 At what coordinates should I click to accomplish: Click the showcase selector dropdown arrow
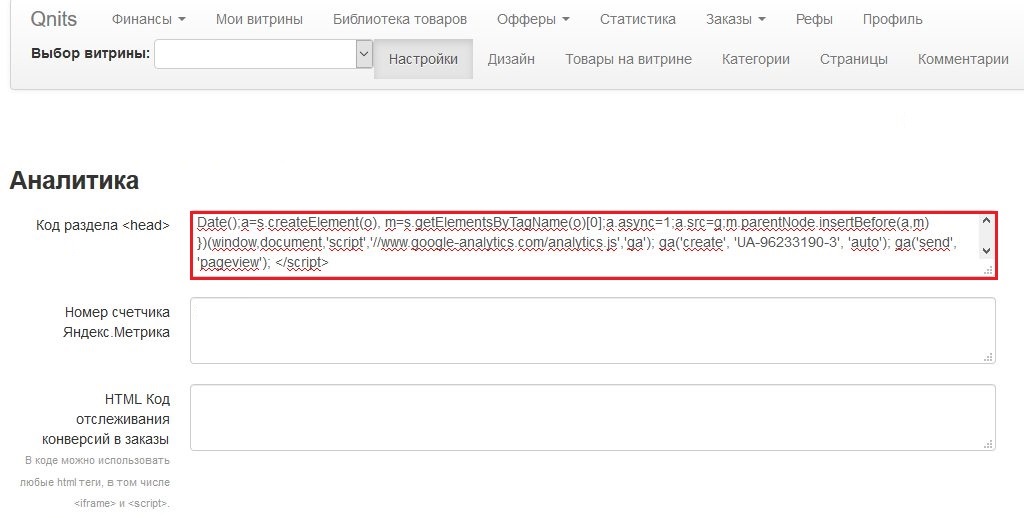(364, 54)
